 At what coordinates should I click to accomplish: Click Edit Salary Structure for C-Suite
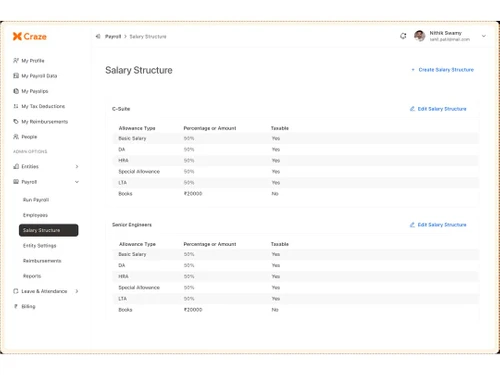point(442,109)
